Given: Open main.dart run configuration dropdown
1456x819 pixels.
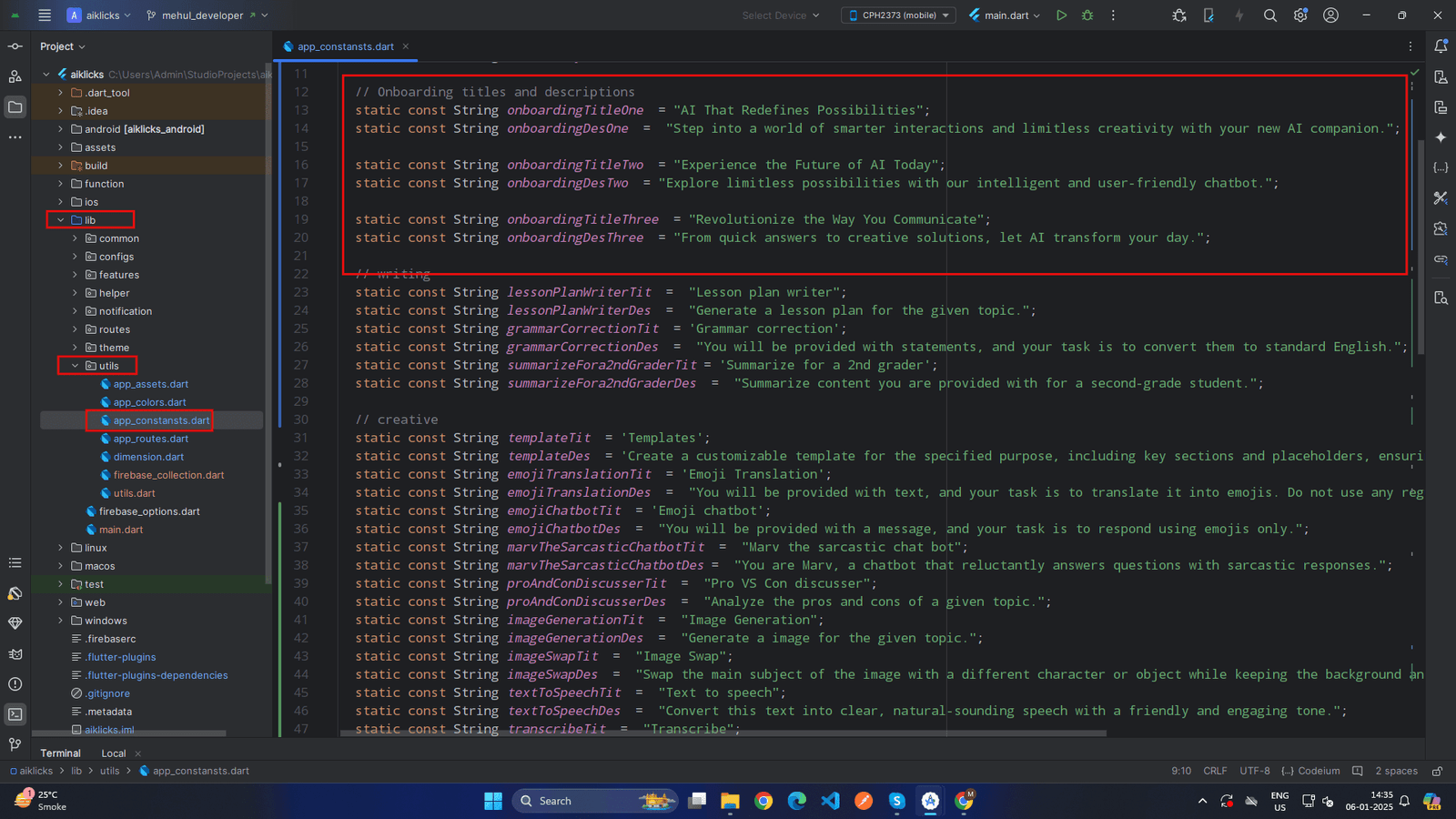Looking at the screenshot, I should [x=1006, y=15].
